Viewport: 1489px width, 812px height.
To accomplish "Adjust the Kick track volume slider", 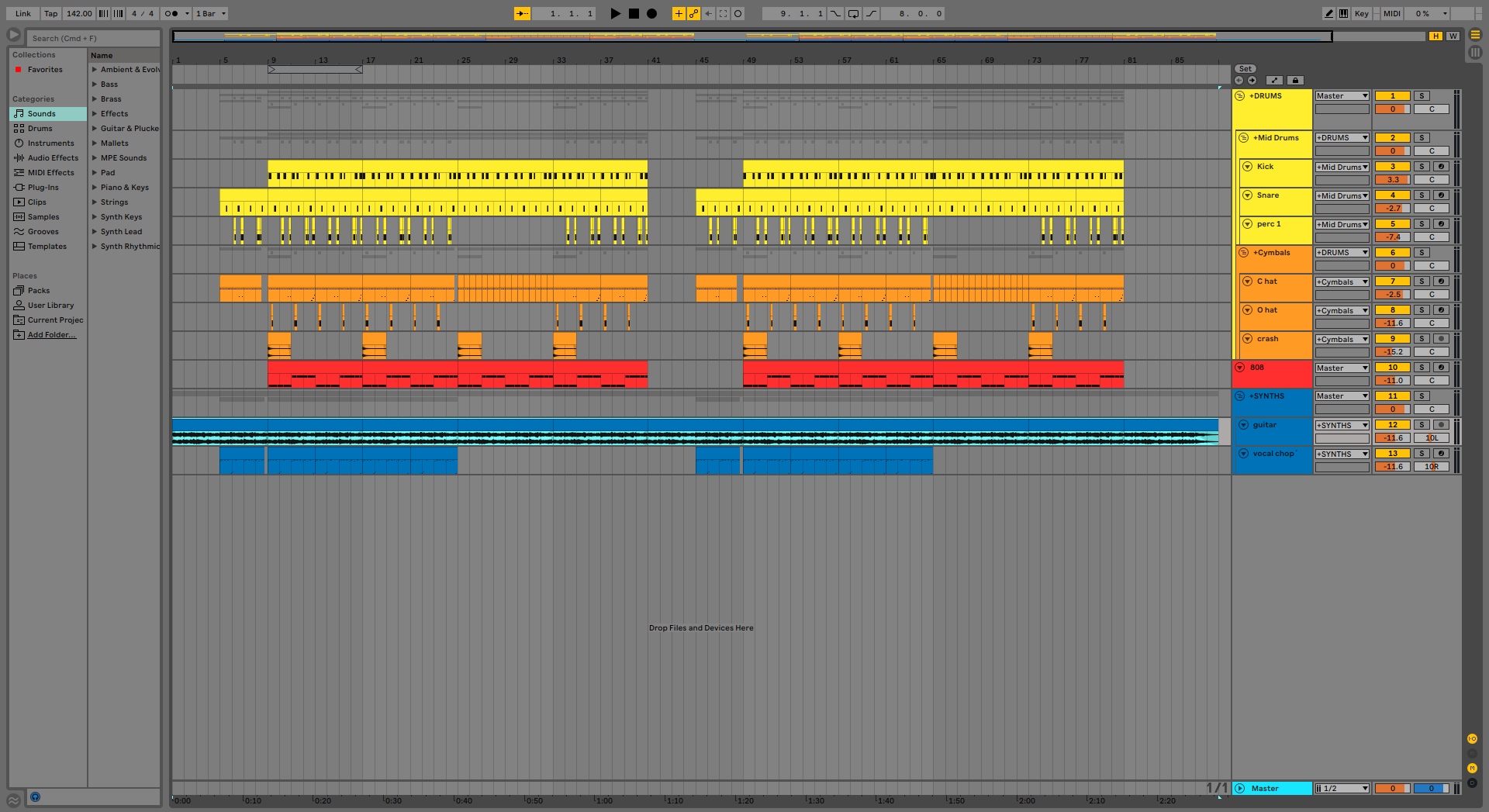I will tap(1392, 180).
